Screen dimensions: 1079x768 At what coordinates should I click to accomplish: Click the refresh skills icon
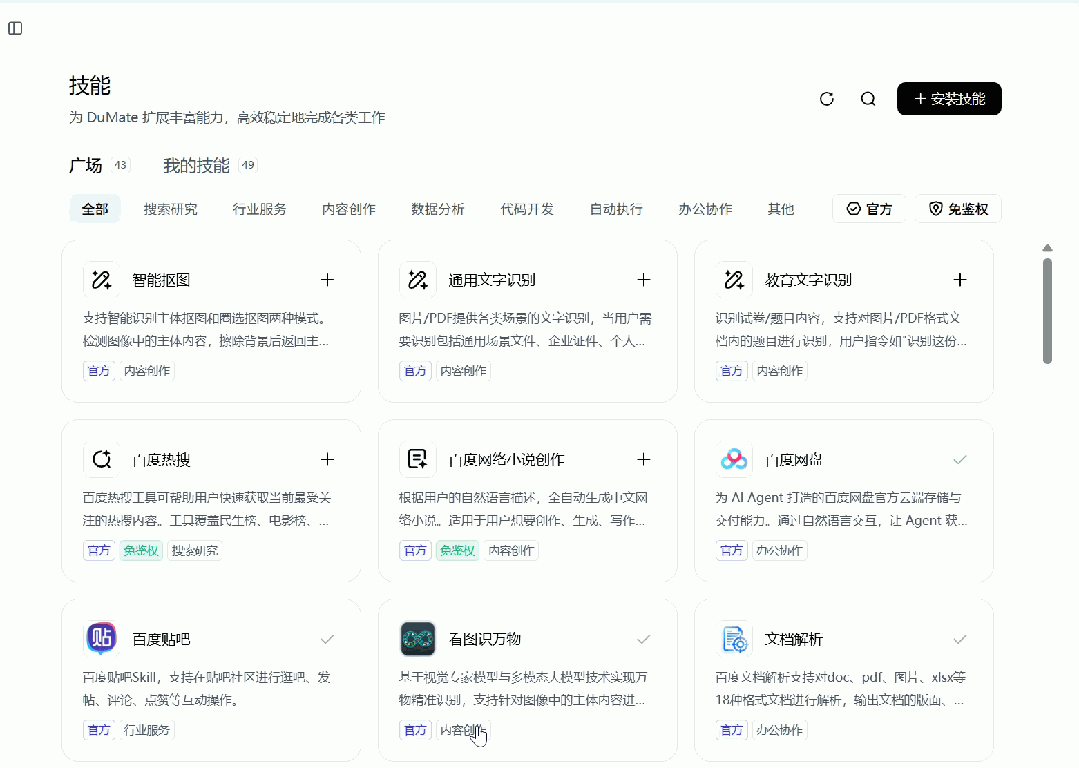(827, 99)
